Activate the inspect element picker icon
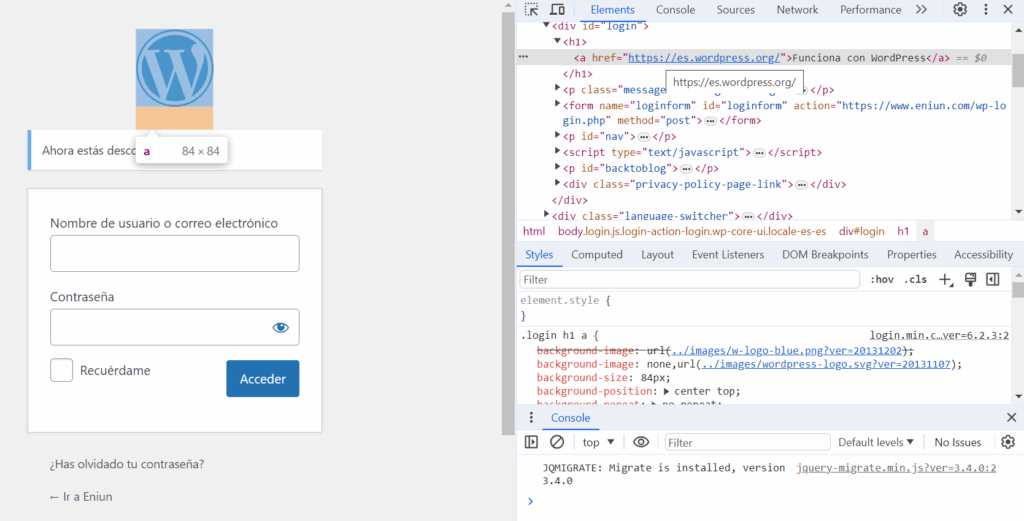Viewport: 1024px width, 521px height. (532, 9)
